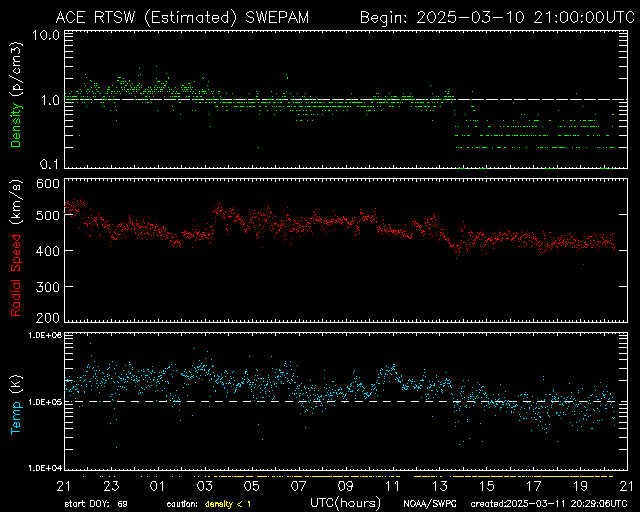
Task: Click the '400' speed axis value
Action: coord(48,251)
